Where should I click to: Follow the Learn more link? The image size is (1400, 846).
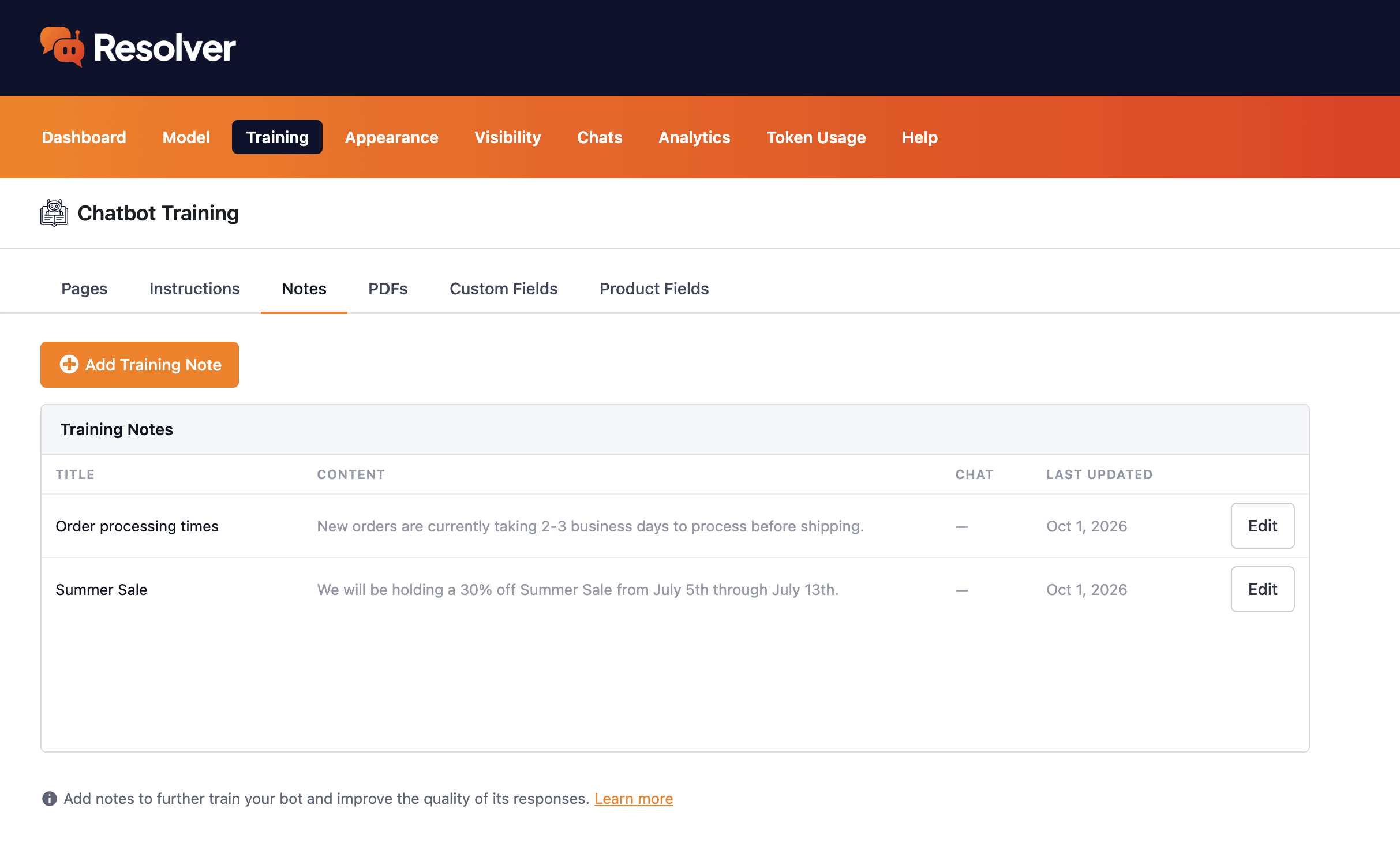634,799
